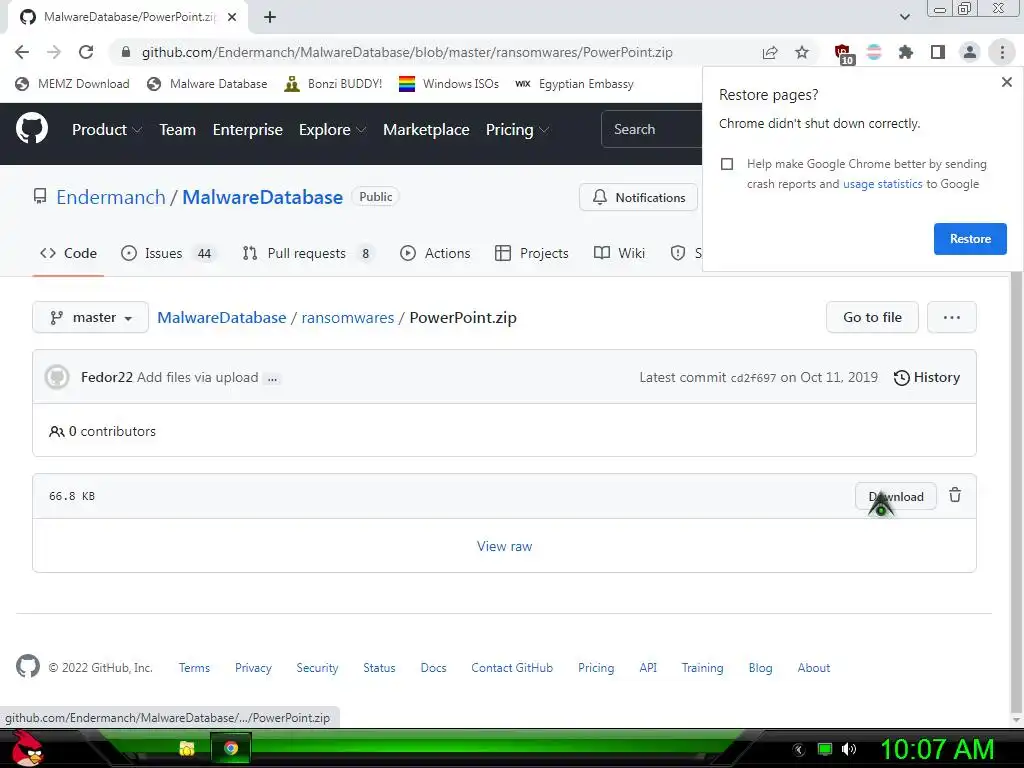
Task: Enable sending crash reports checkbox
Action: (x=727, y=164)
